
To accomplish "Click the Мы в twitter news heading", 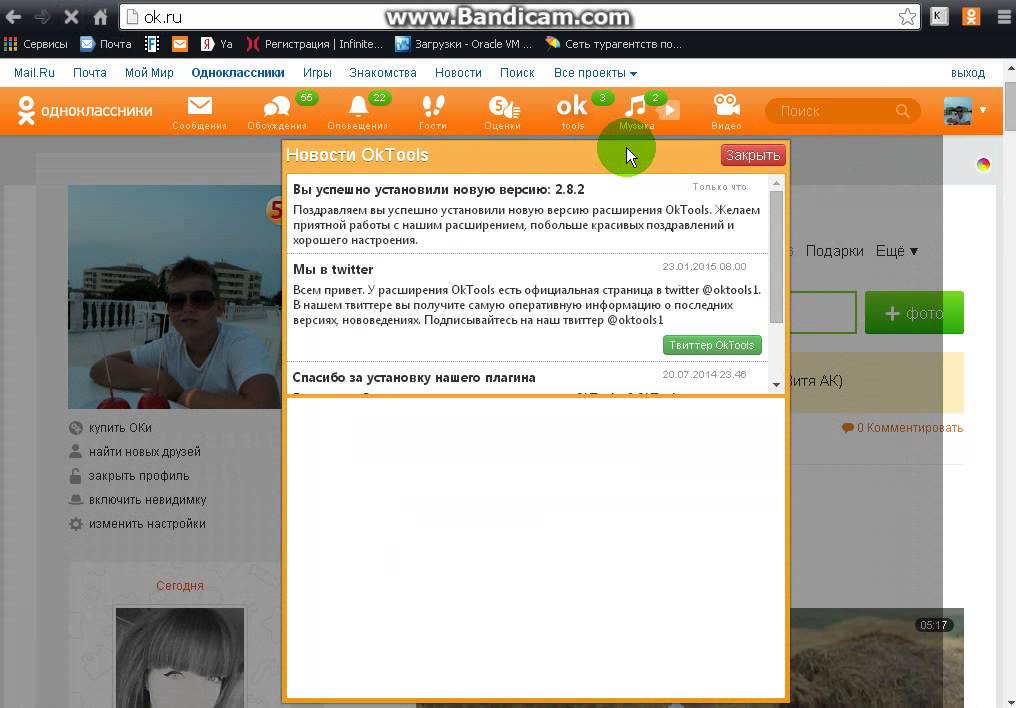I will [332, 269].
